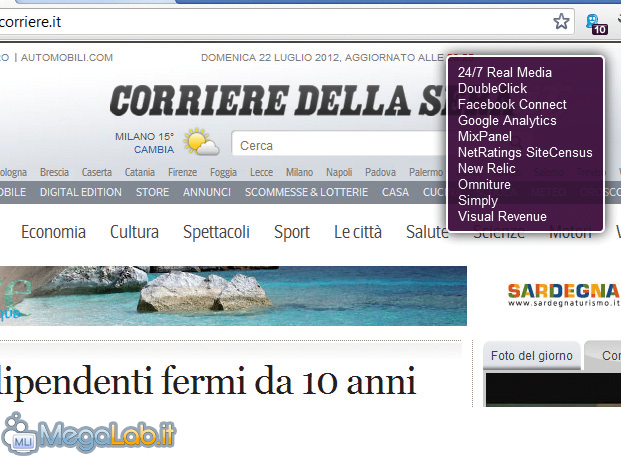This screenshot has width=621, height=459.
Task: Select Caserta in the cities bar
Action: (97, 172)
